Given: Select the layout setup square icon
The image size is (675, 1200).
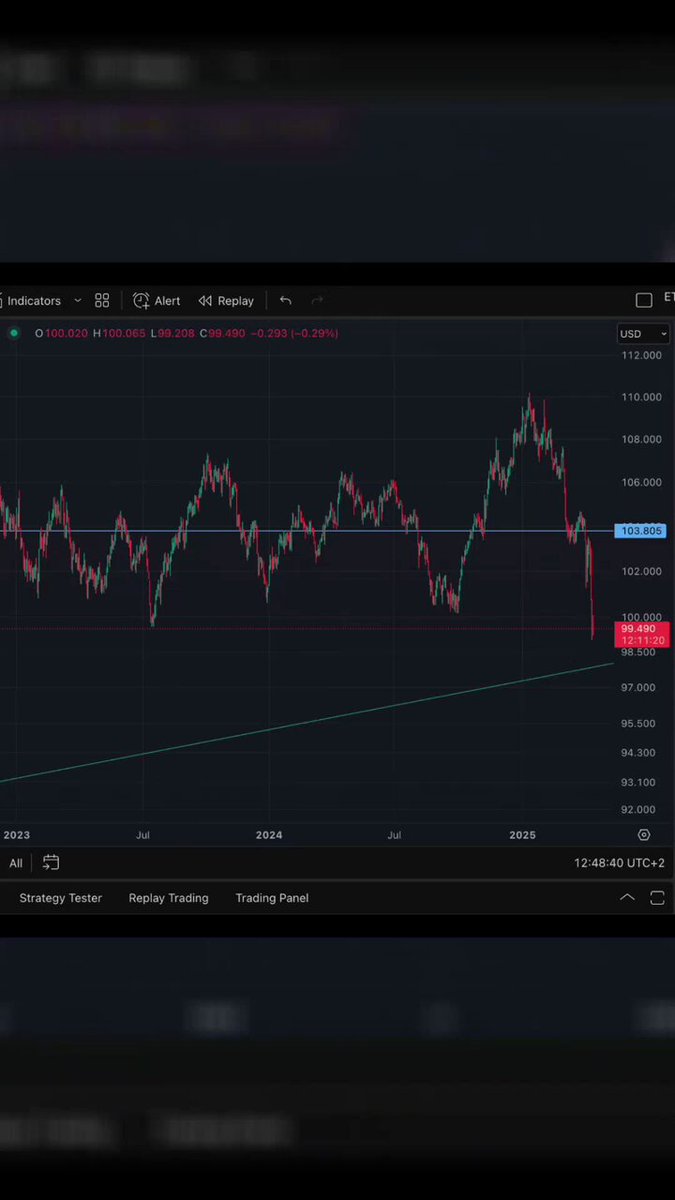Looking at the screenshot, I should (x=644, y=301).
